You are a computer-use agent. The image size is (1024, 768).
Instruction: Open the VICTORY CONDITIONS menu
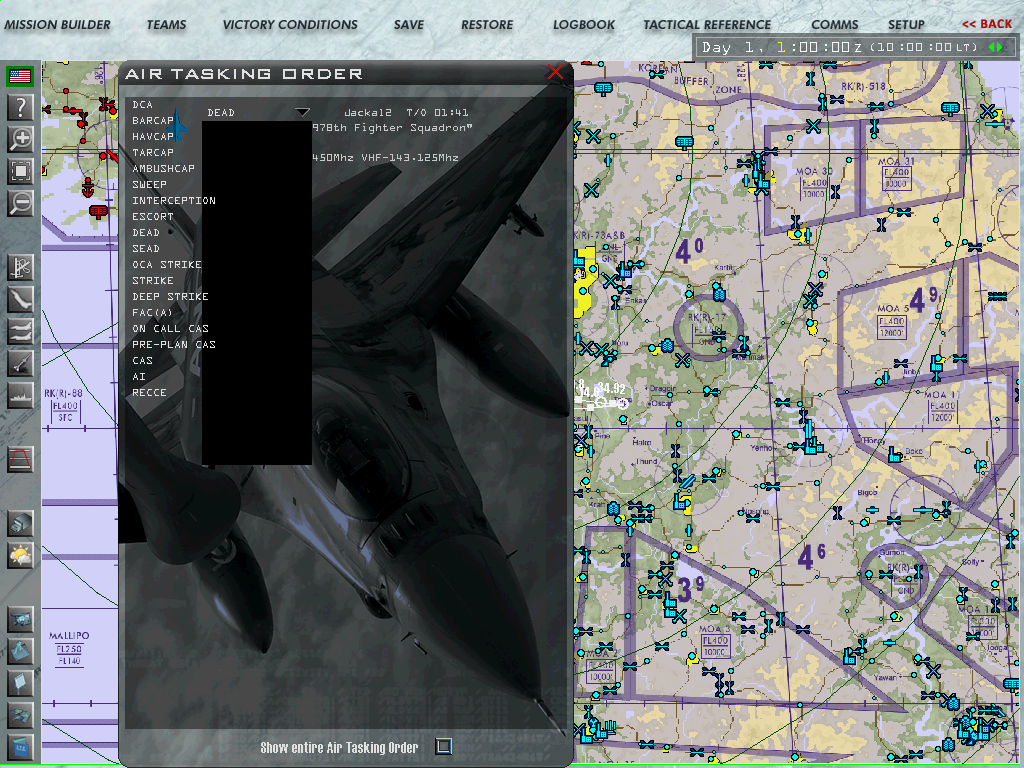pyautogui.click(x=290, y=24)
